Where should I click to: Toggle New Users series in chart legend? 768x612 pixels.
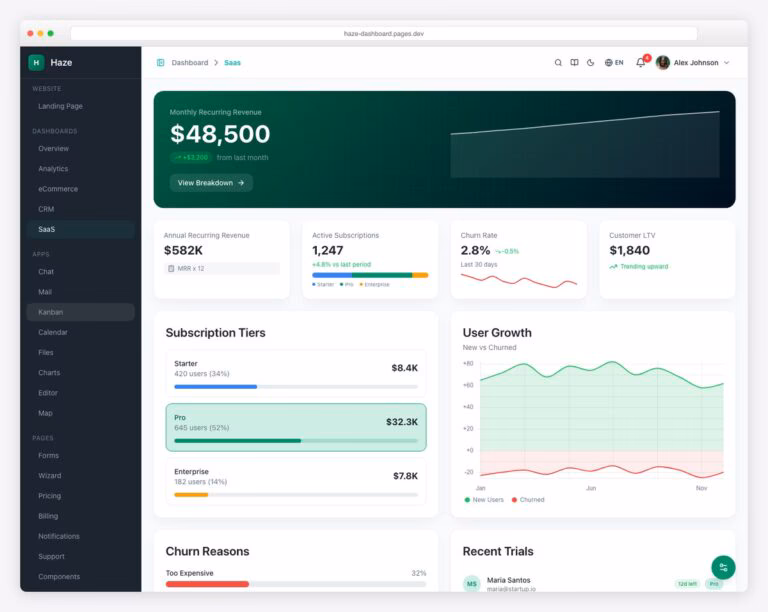[x=485, y=499]
